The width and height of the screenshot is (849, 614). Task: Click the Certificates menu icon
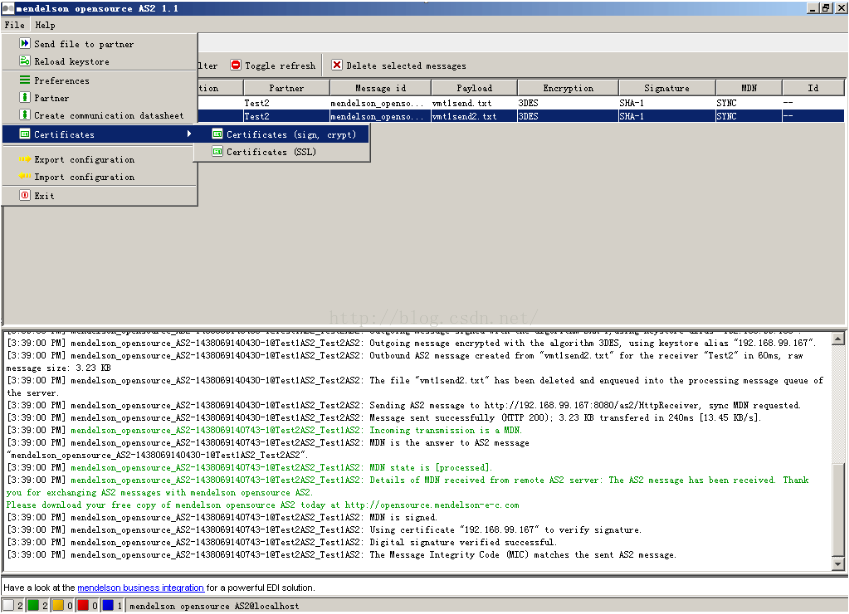click(24, 134)
